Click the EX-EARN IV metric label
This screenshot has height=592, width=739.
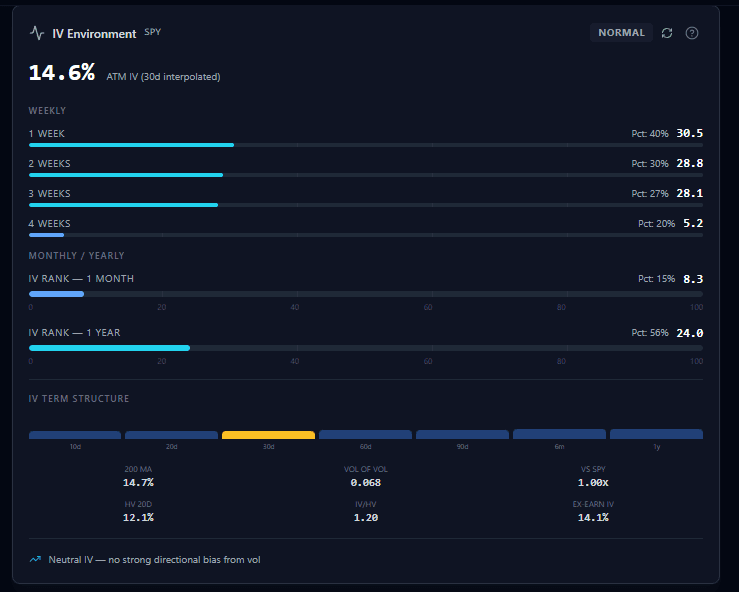click(x=593, y=504)
